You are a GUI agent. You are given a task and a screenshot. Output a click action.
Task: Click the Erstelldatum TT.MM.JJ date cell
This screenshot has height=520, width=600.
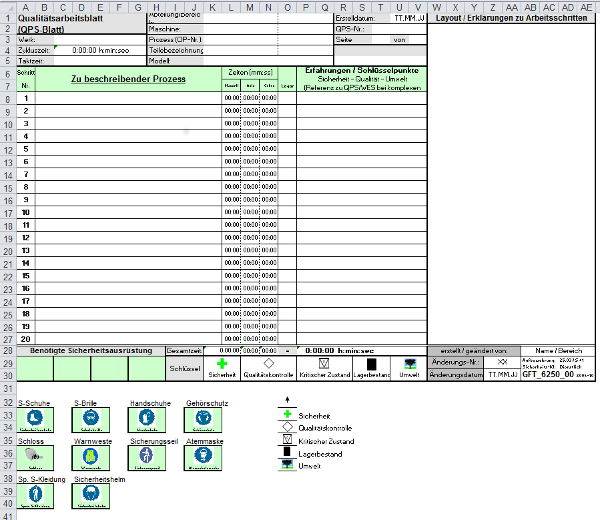click(x=406, y=19)
